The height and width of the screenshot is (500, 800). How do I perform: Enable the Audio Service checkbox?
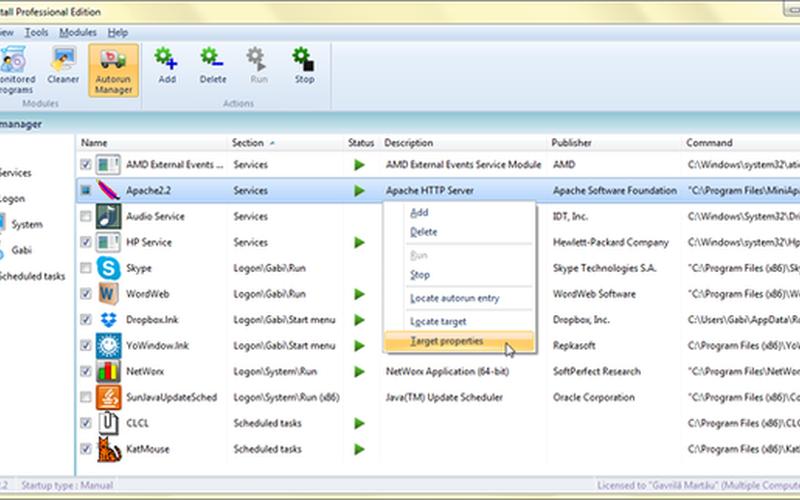coord(86,216)
